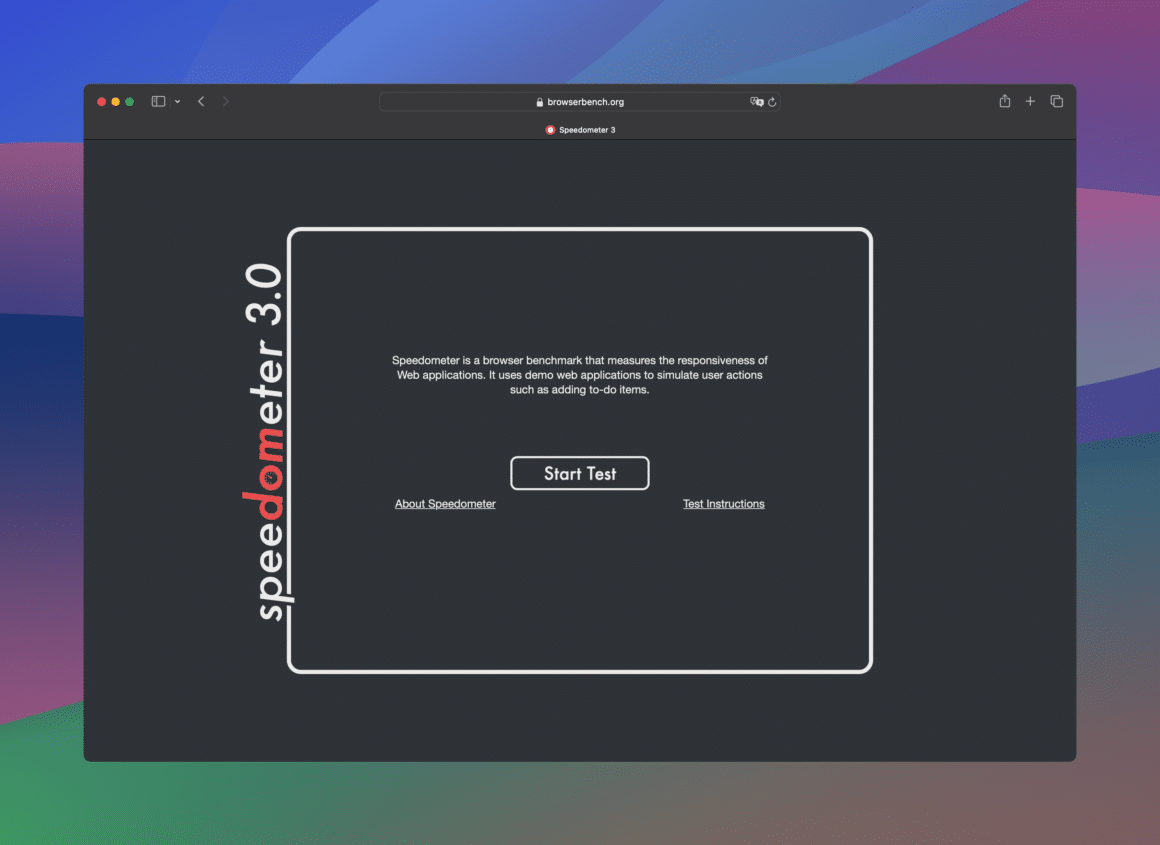Image resolution: width=1160 pixels, height=845 pixels.
Task: Expand the sidebar tab group dropdown chevron
Action: (x=178, y=102)
